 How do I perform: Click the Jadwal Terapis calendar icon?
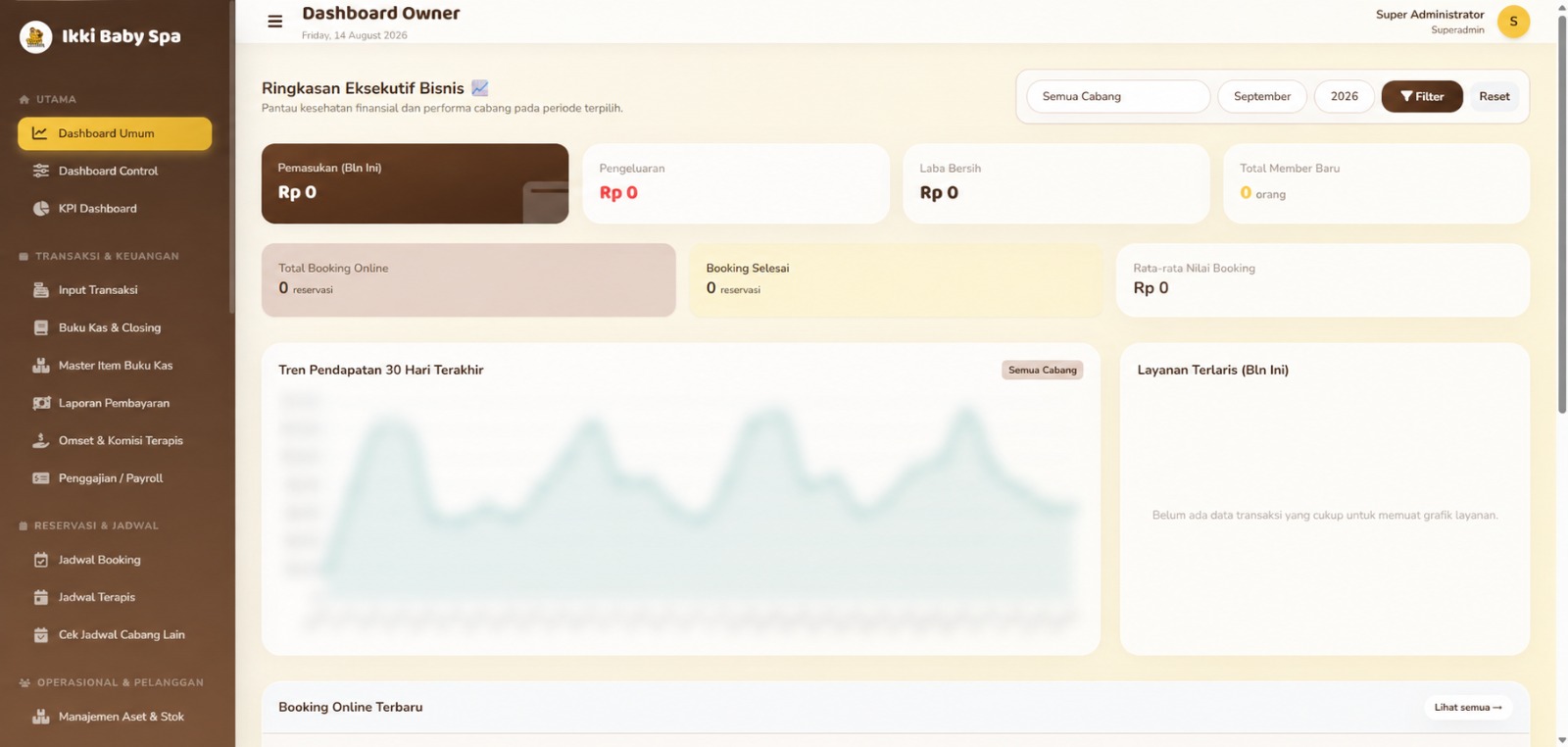tap(41, 597)
